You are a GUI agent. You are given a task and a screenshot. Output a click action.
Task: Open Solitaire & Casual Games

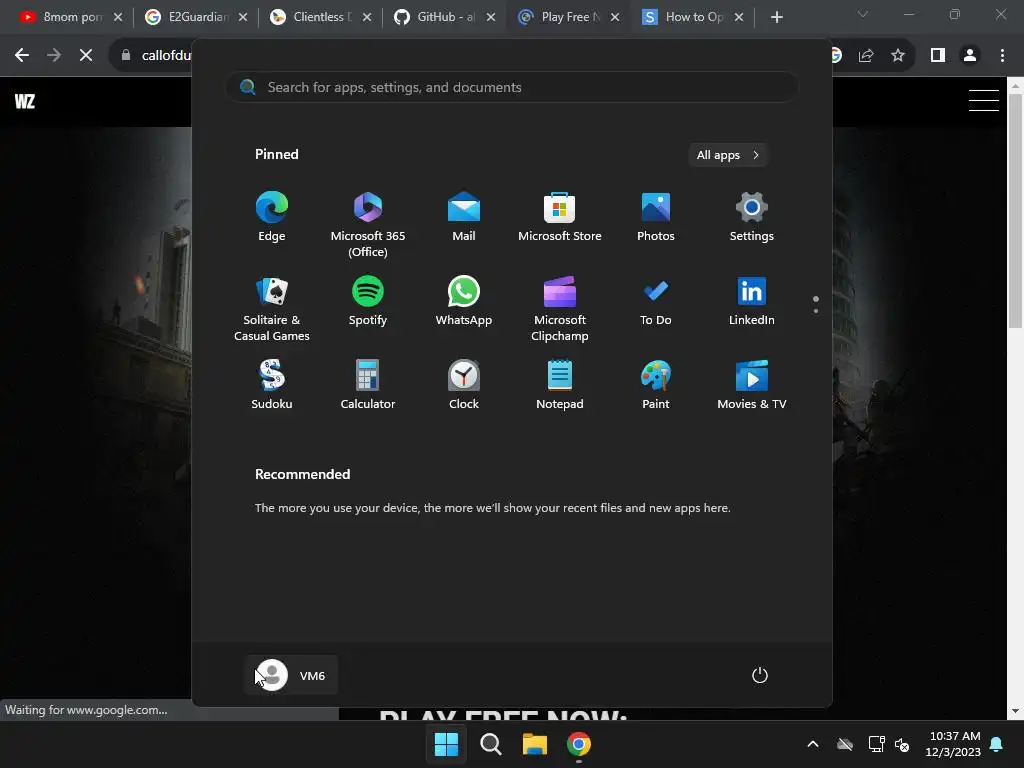pyautogui.click(x=272, y=309)
